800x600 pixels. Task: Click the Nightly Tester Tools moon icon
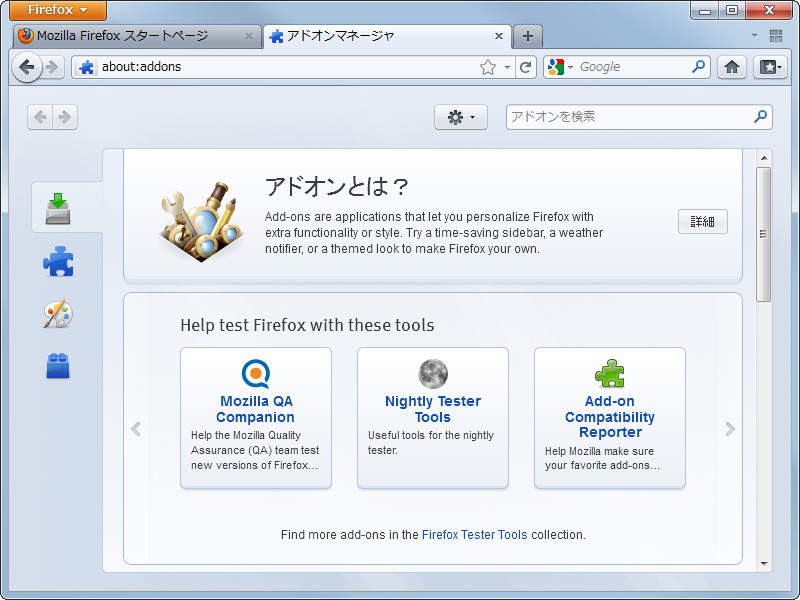[433, 373]
